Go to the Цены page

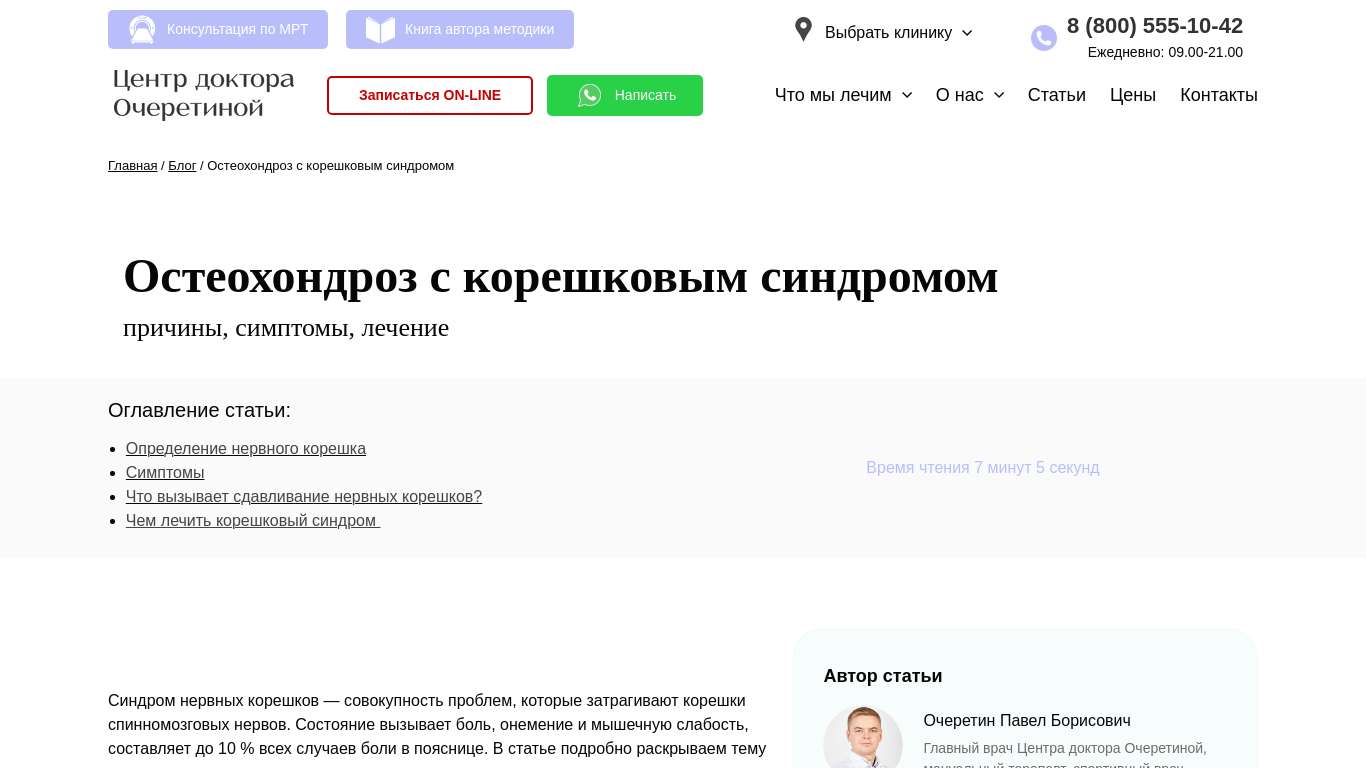(1132, 95)
